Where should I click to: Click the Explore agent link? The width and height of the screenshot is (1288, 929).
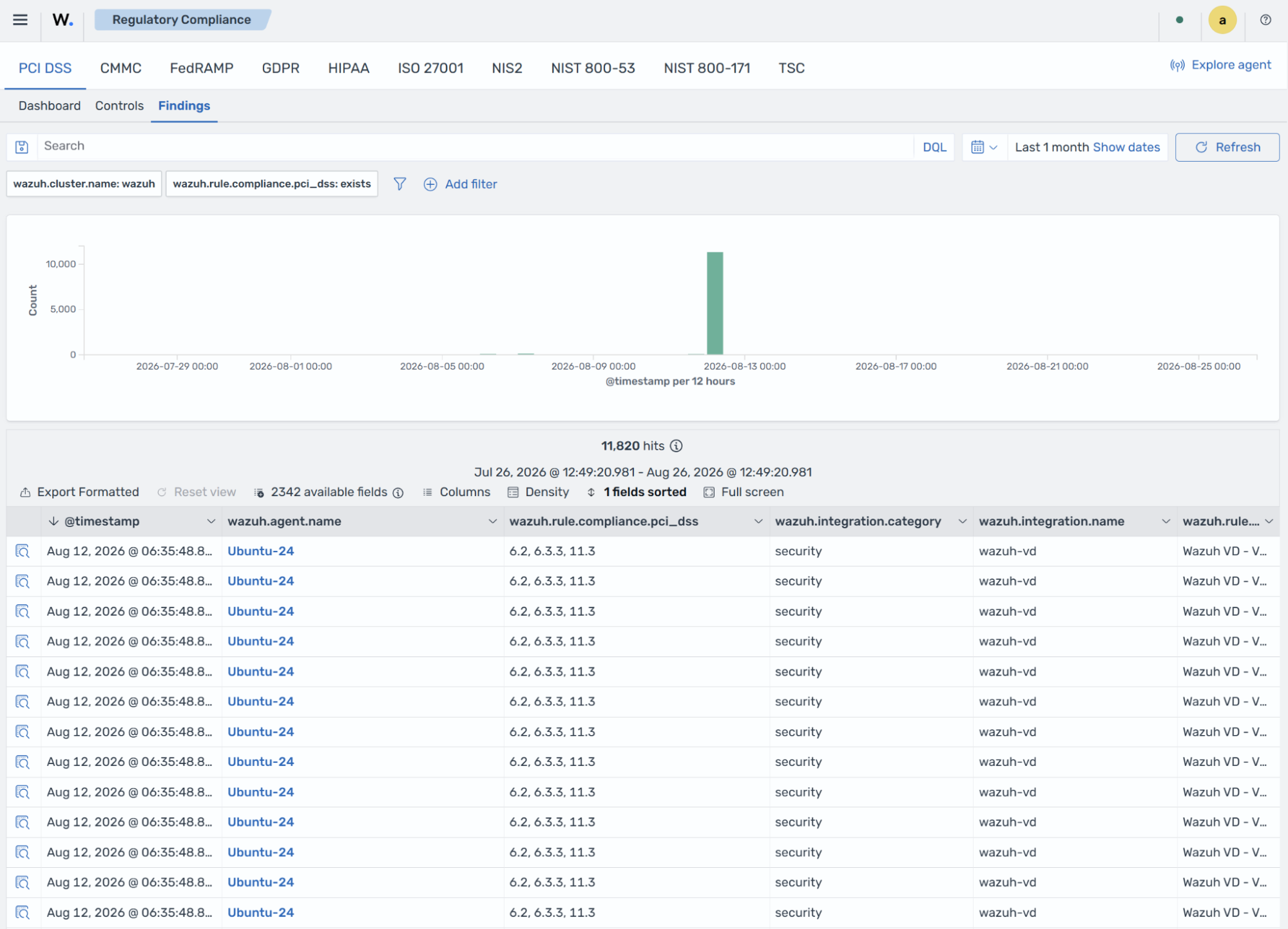click(1220, 65)
